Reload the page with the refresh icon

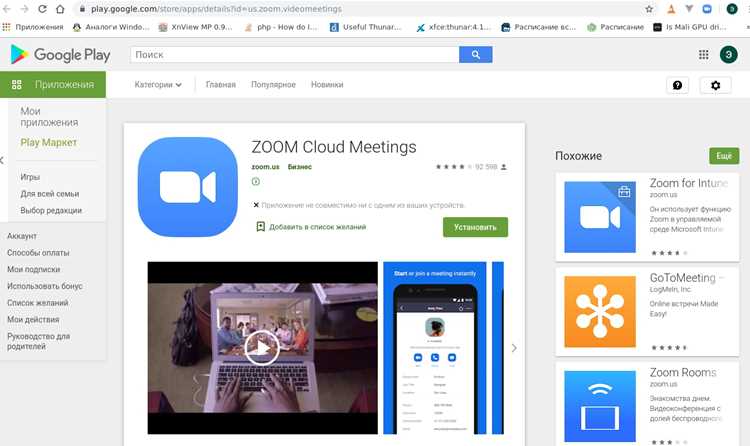[x=43, y=9]
